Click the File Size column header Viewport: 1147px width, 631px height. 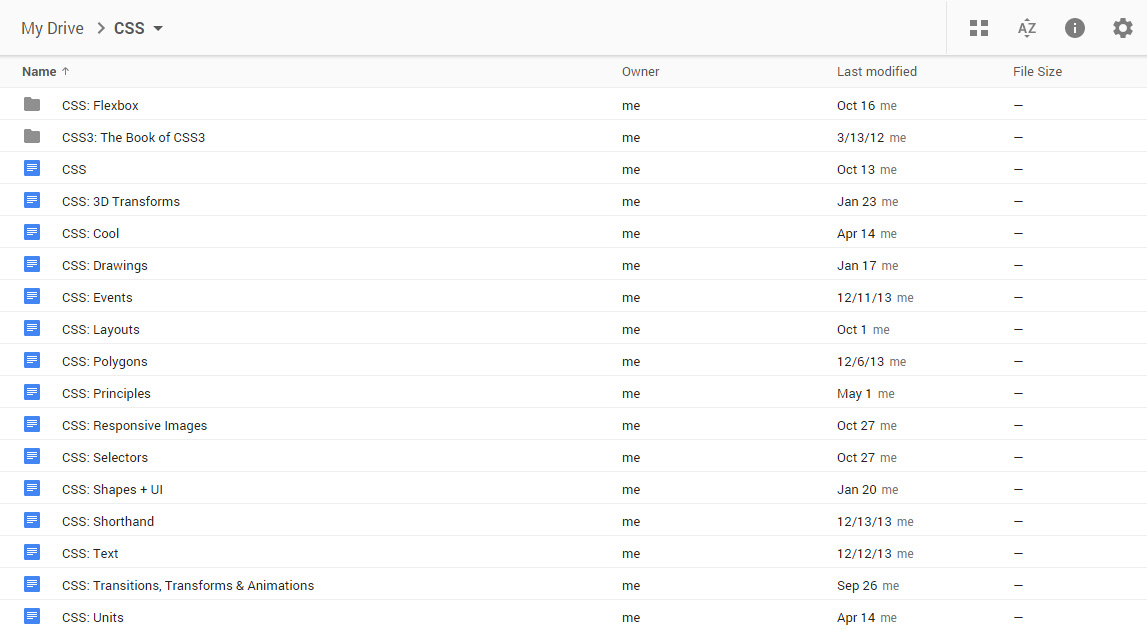click(1037, 72)
